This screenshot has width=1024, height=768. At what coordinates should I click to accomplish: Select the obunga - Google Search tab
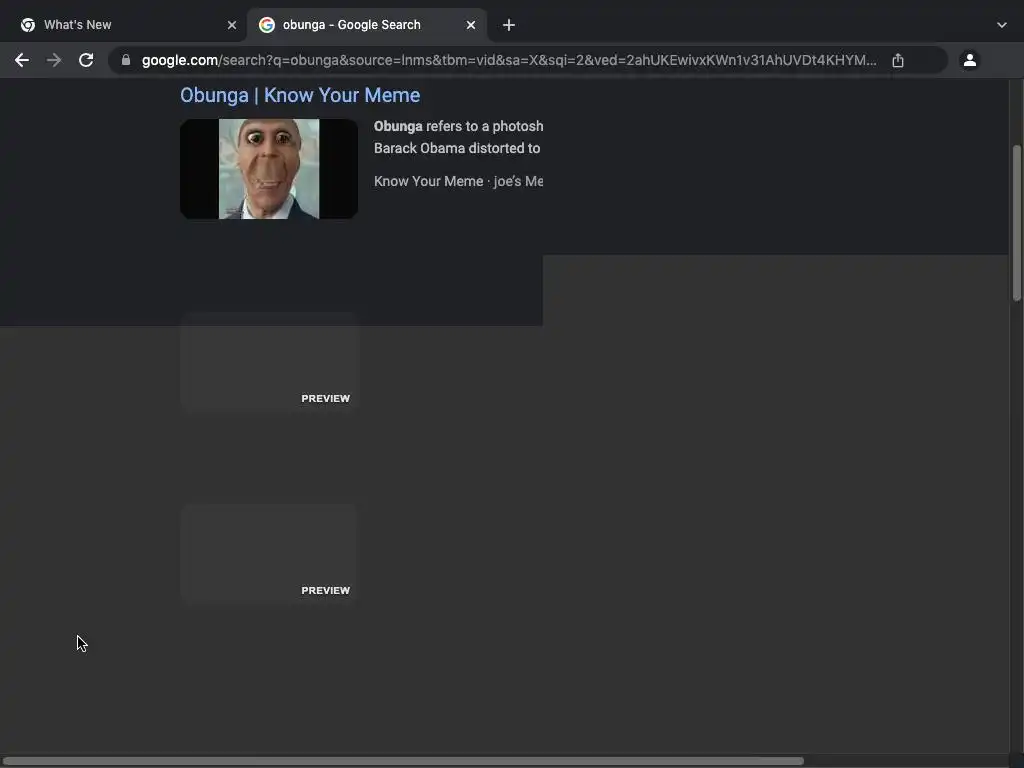367,25
